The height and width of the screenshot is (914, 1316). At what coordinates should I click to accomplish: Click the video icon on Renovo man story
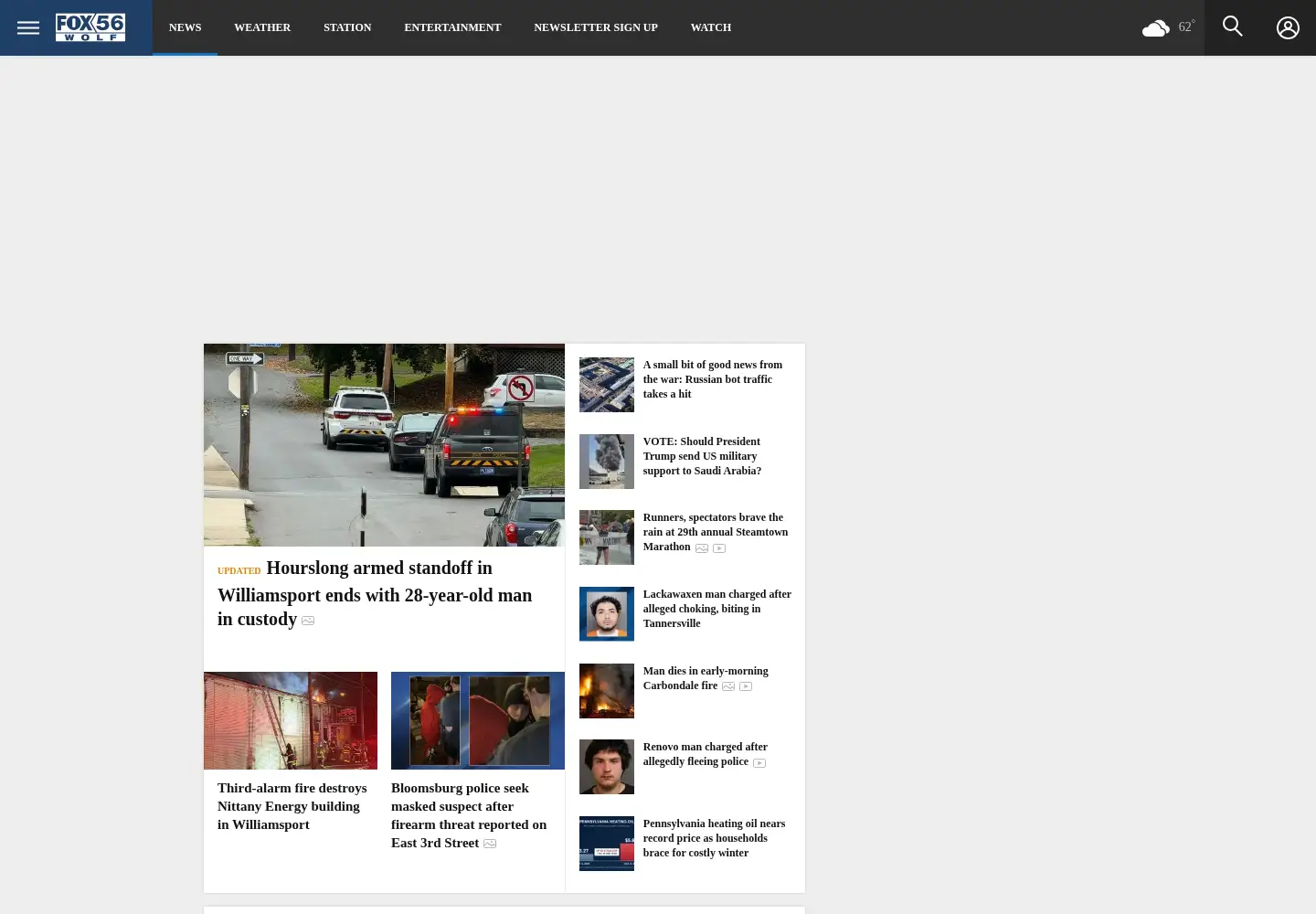pyautogui.click(x=759, y=763)
